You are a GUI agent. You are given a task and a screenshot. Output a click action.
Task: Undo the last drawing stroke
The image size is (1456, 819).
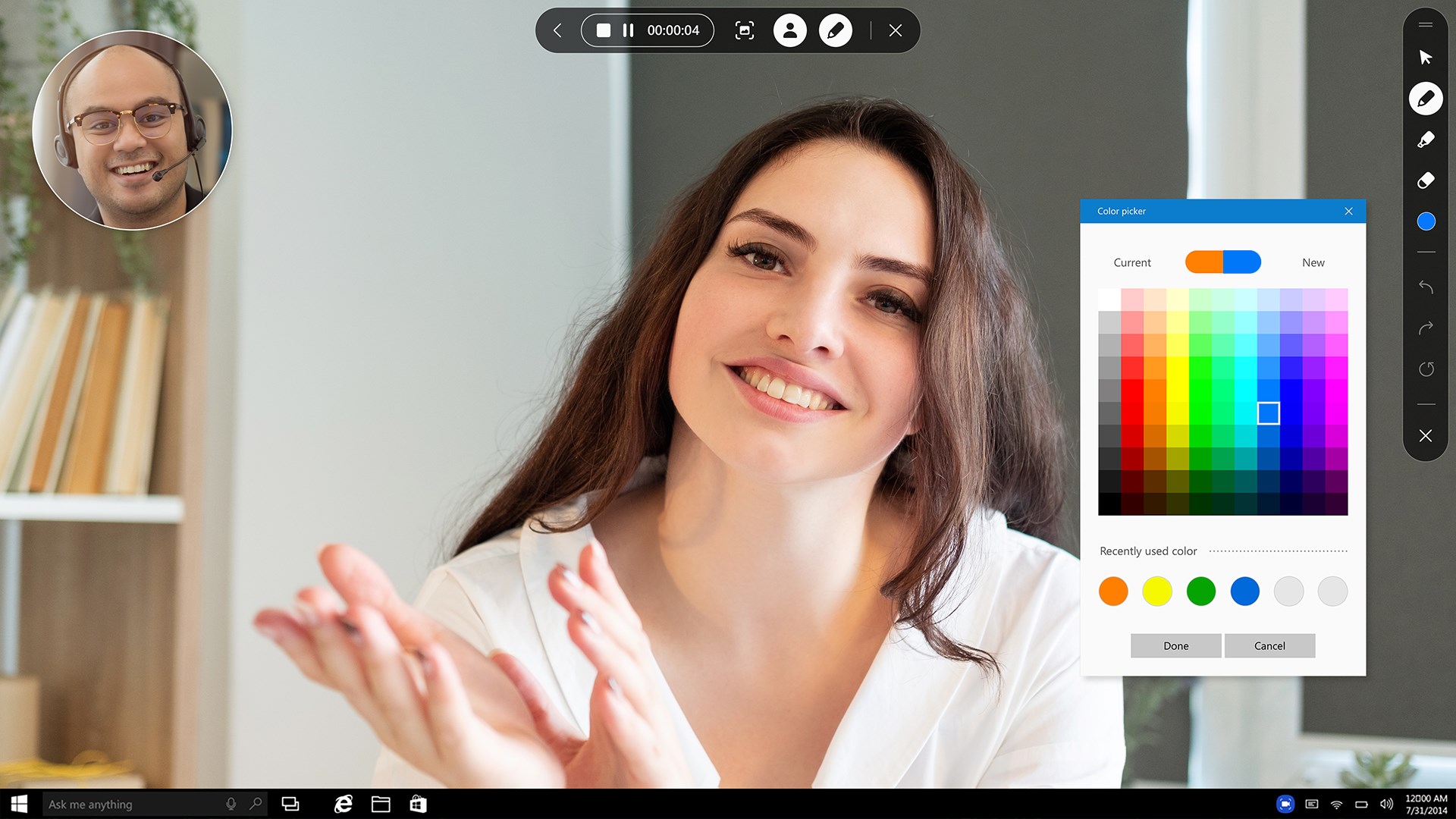[1426, 287]
